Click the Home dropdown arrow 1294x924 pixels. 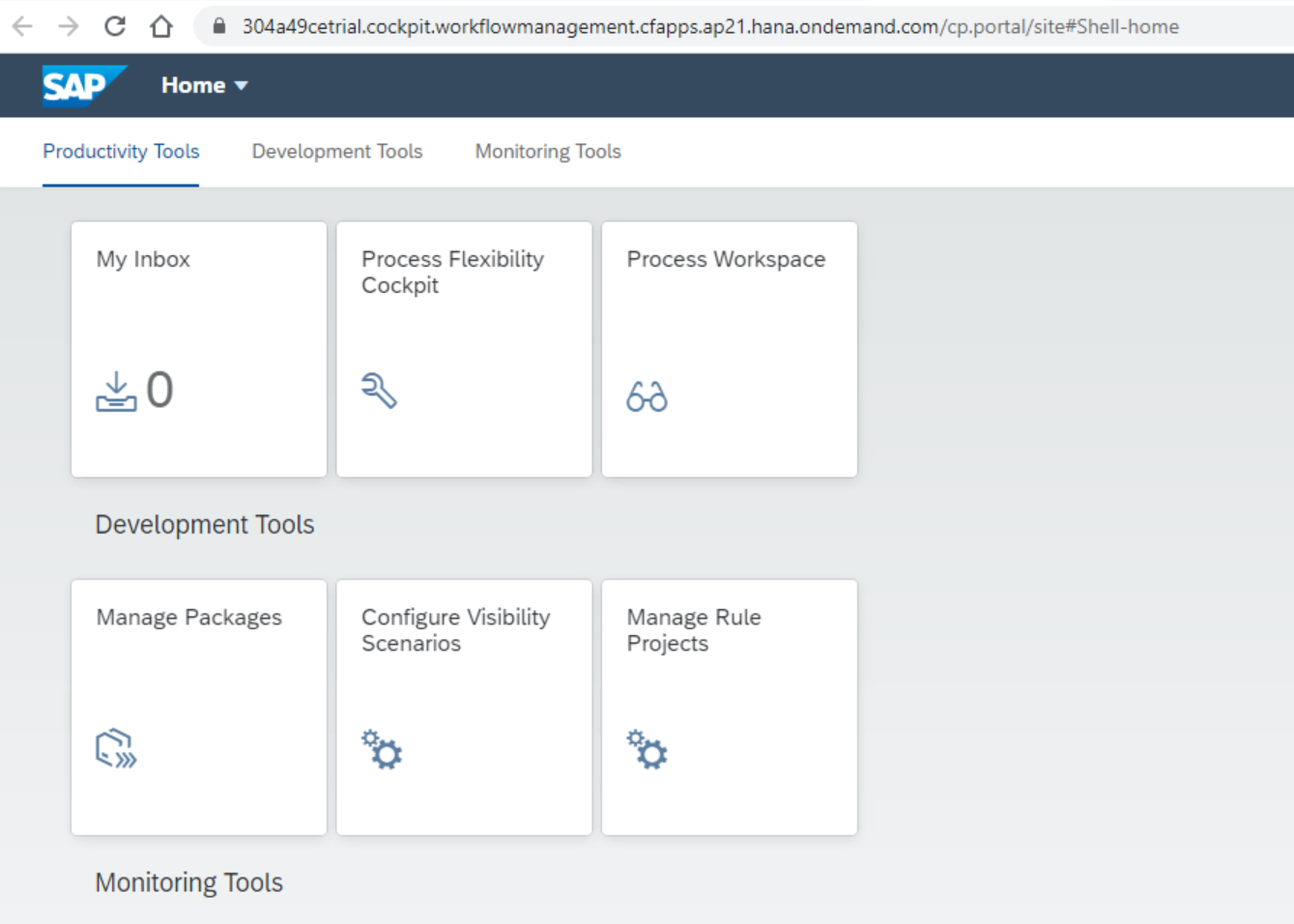pyautogui.click(x=242, y=86)
